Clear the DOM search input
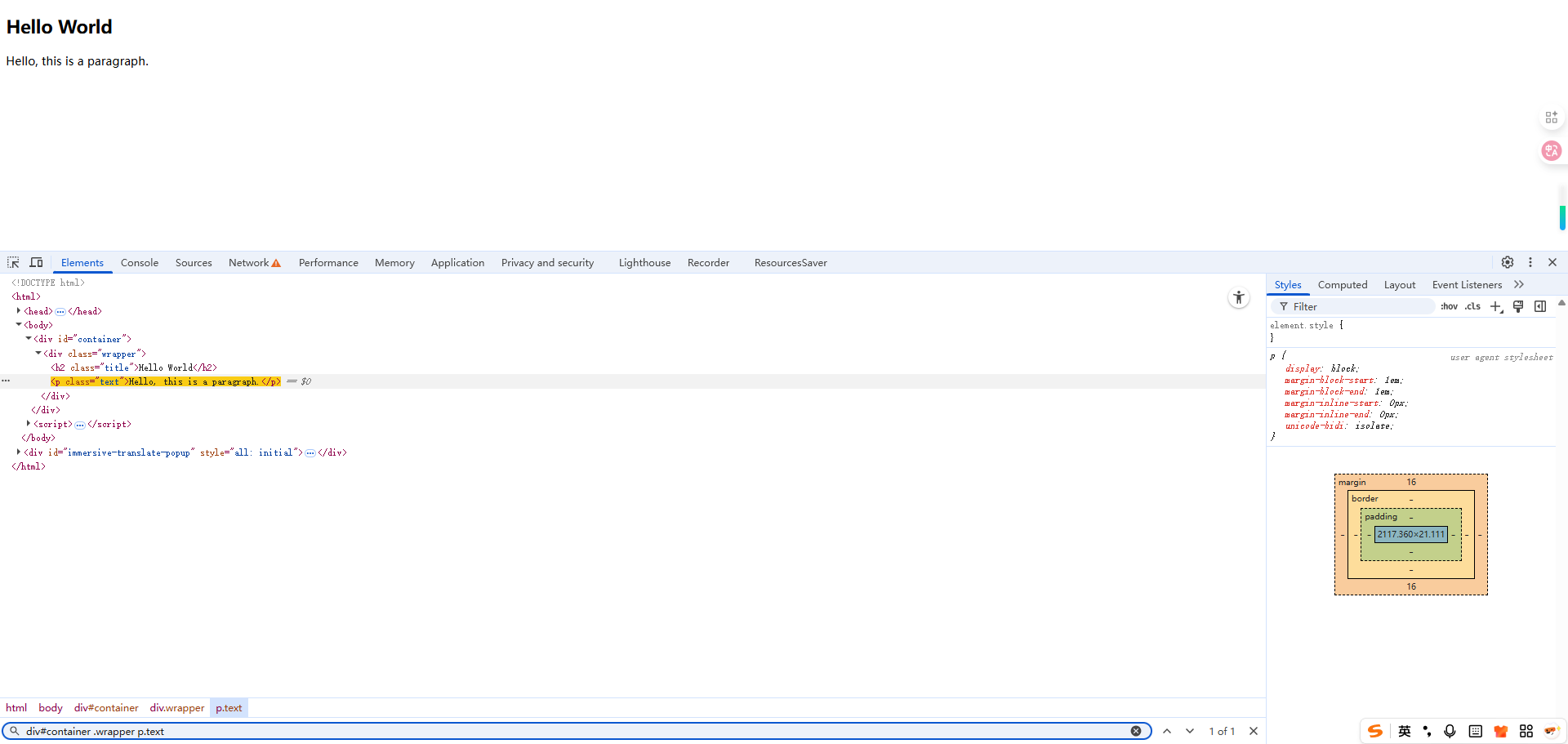Viewport: 1568px width, 744px height. (x=1136, y=731)
